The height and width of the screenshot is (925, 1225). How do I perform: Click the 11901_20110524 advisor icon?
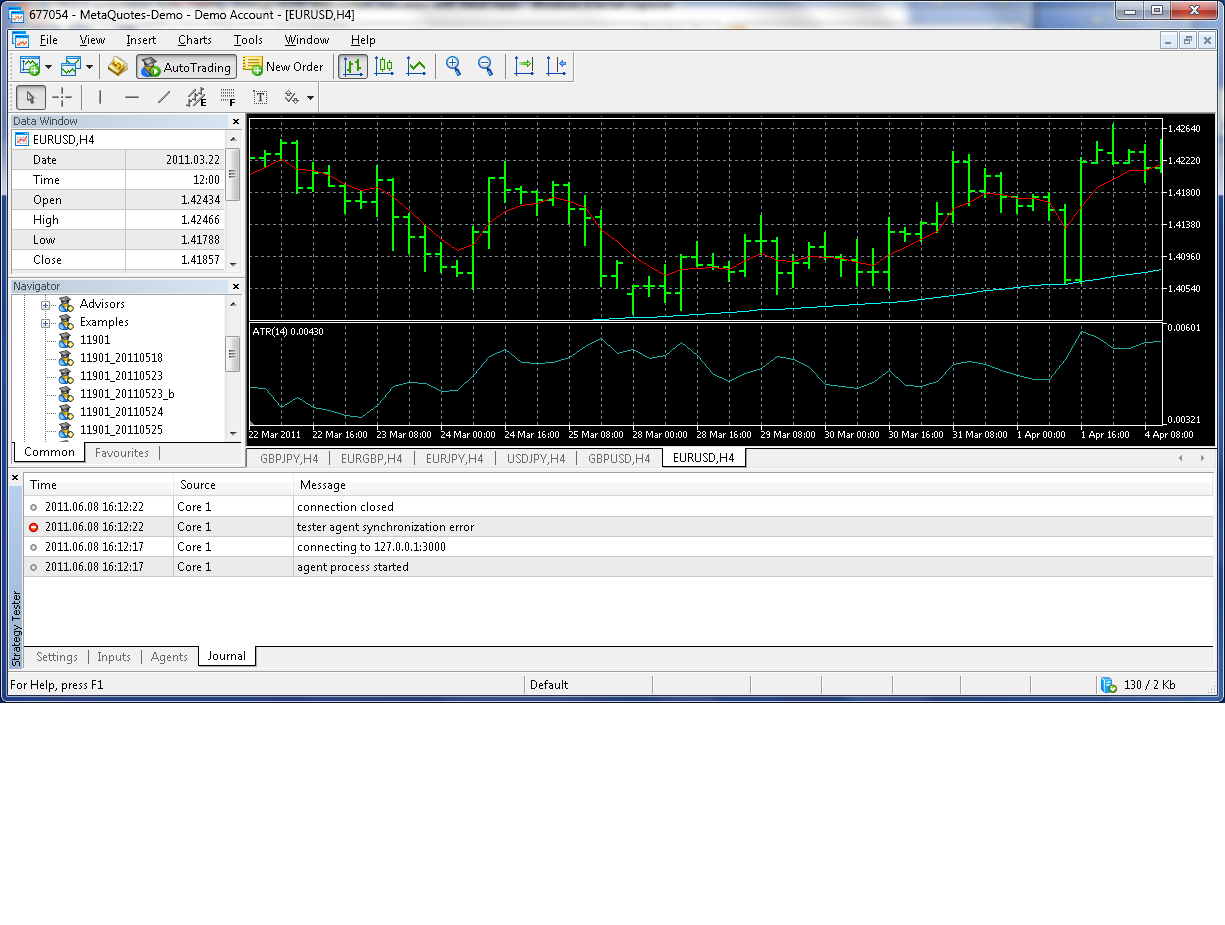(x=66, y=412)
